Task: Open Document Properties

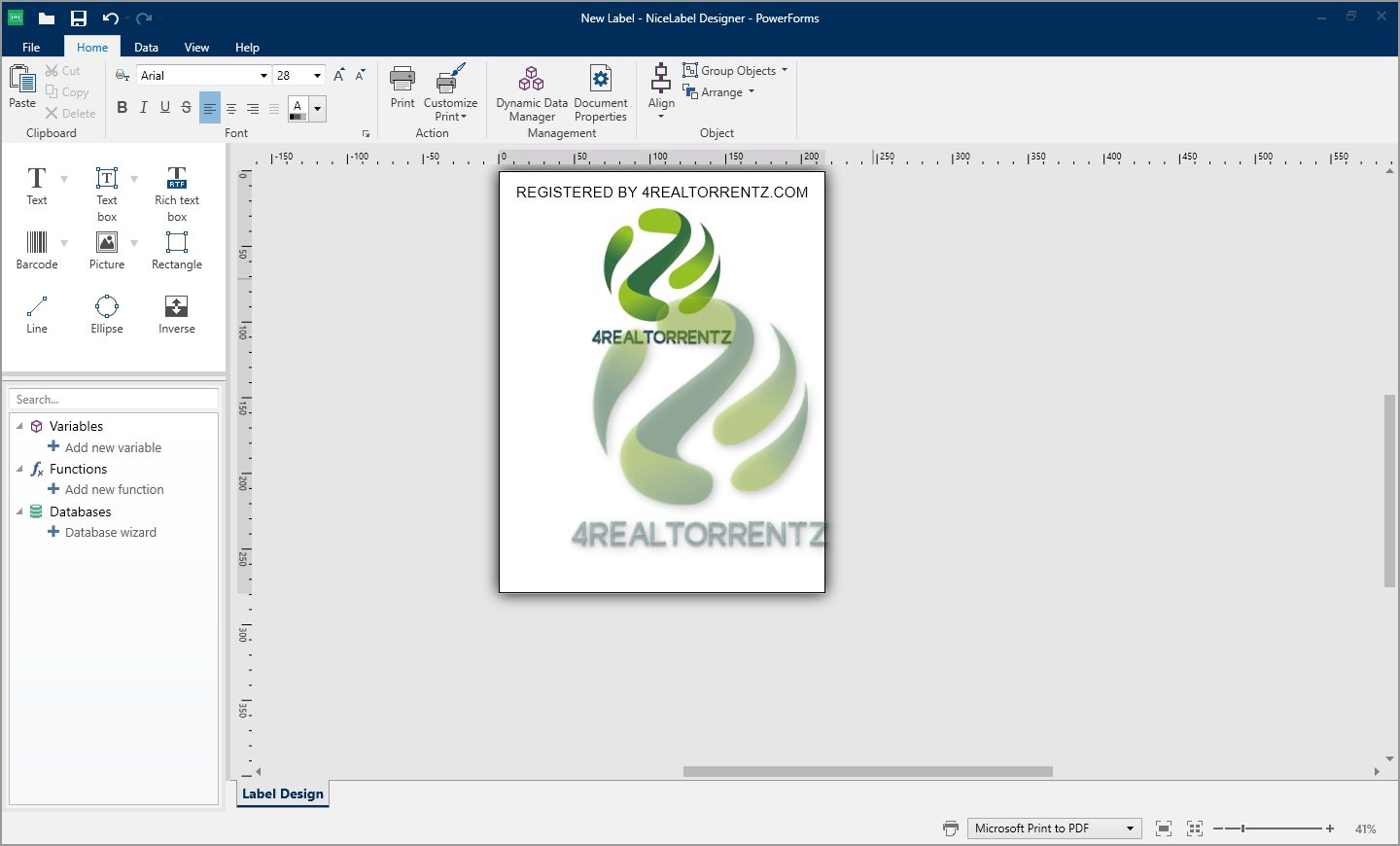Action: point(600,93)
